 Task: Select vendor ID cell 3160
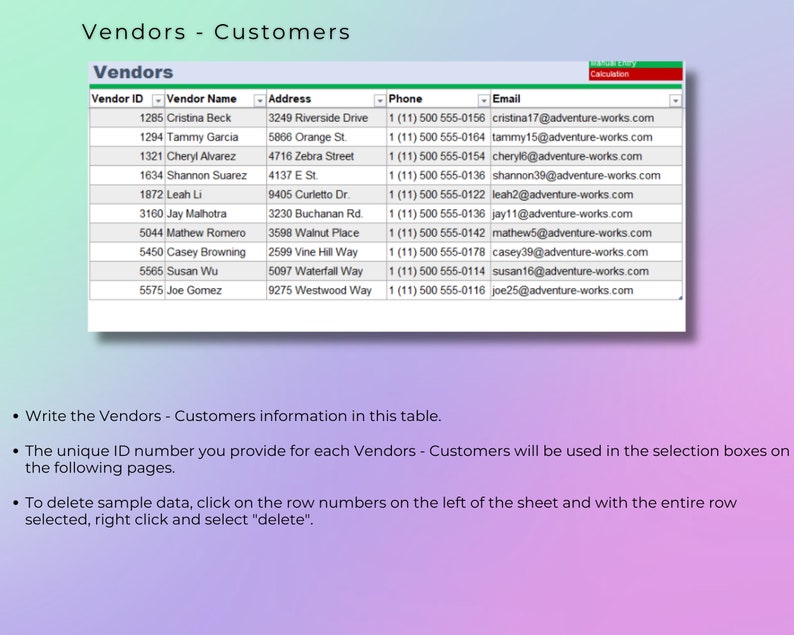click(127, 214)
